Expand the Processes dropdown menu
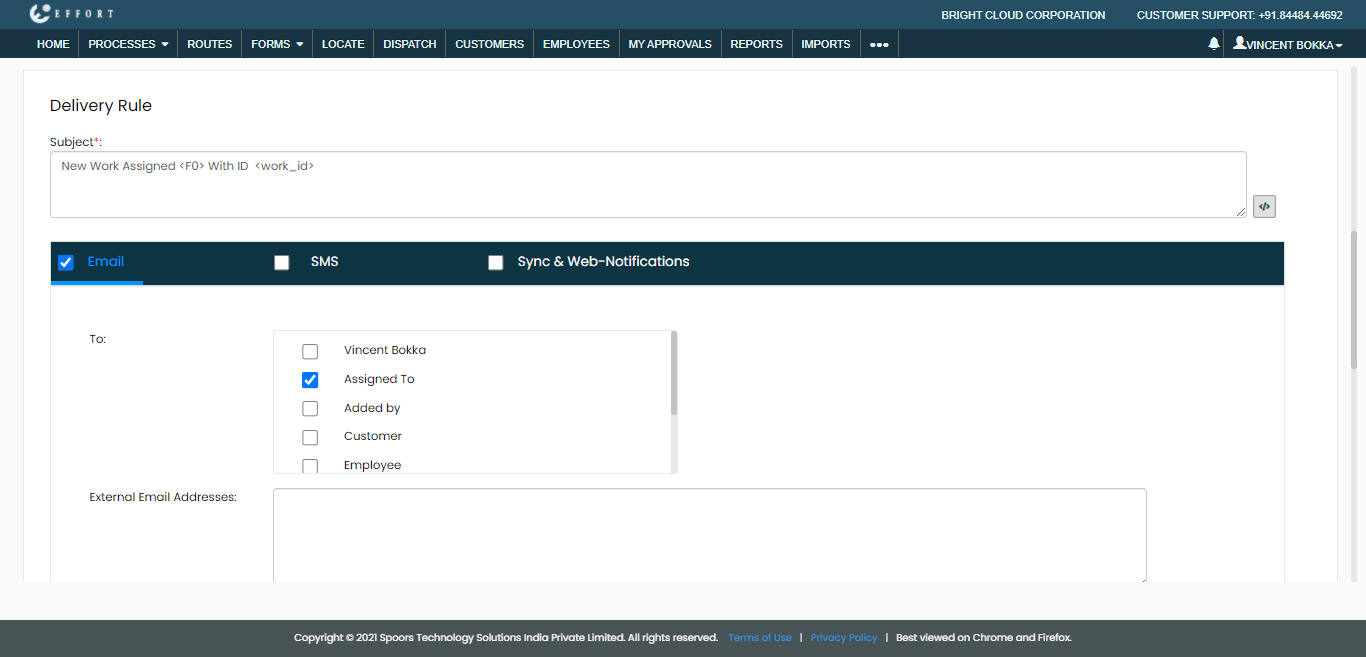The height and width of the screenshot is (657, 1366). click(128, 44)
